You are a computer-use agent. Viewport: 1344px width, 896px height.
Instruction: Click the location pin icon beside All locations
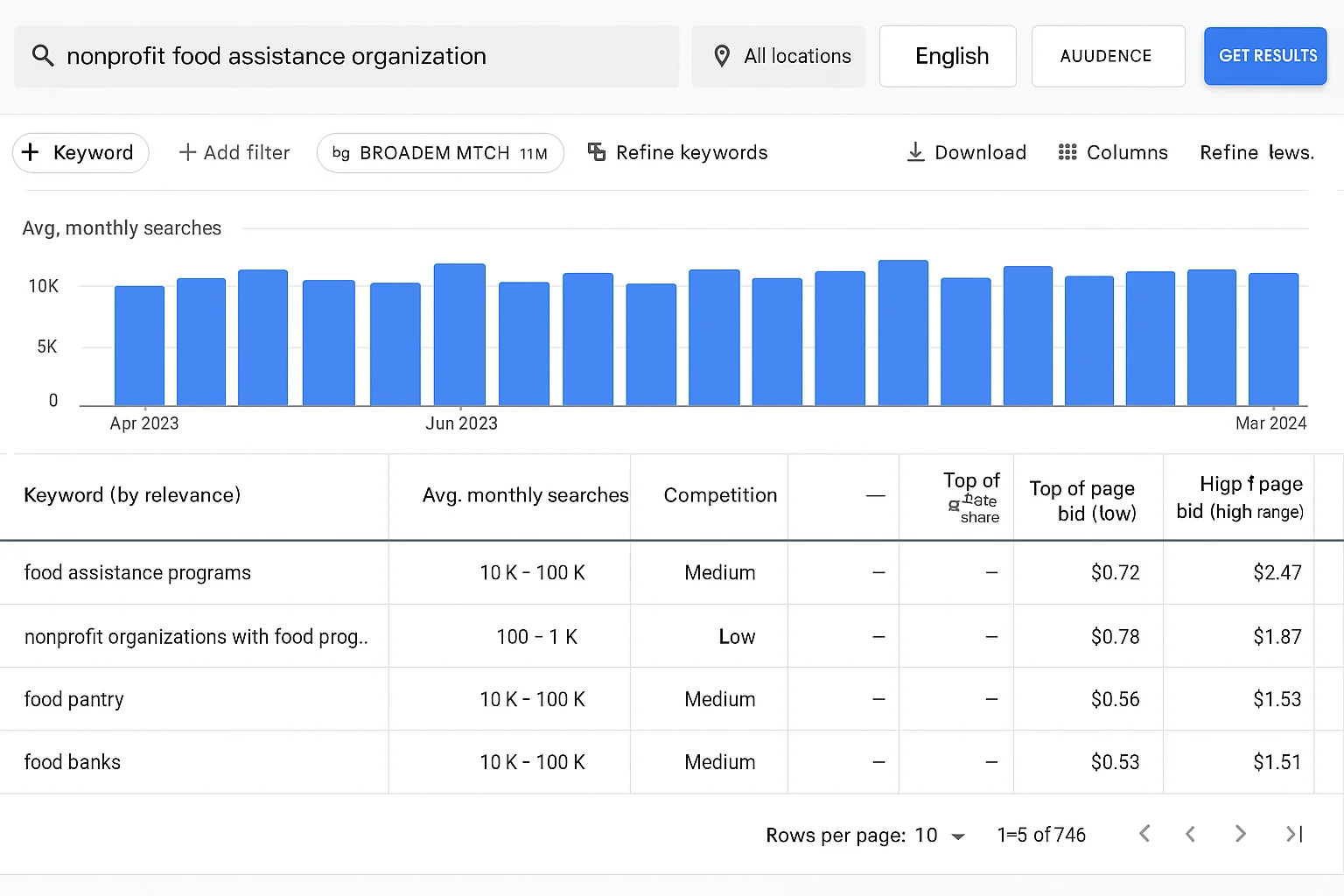pyautogui.click(x=722, y=56)
